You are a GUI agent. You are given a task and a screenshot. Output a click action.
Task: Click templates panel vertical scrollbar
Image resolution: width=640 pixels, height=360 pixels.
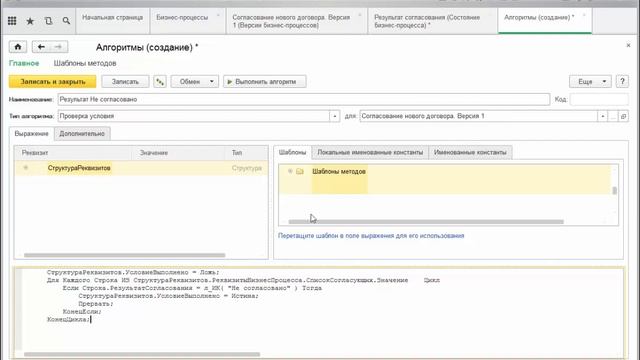[x=614, y=191]
